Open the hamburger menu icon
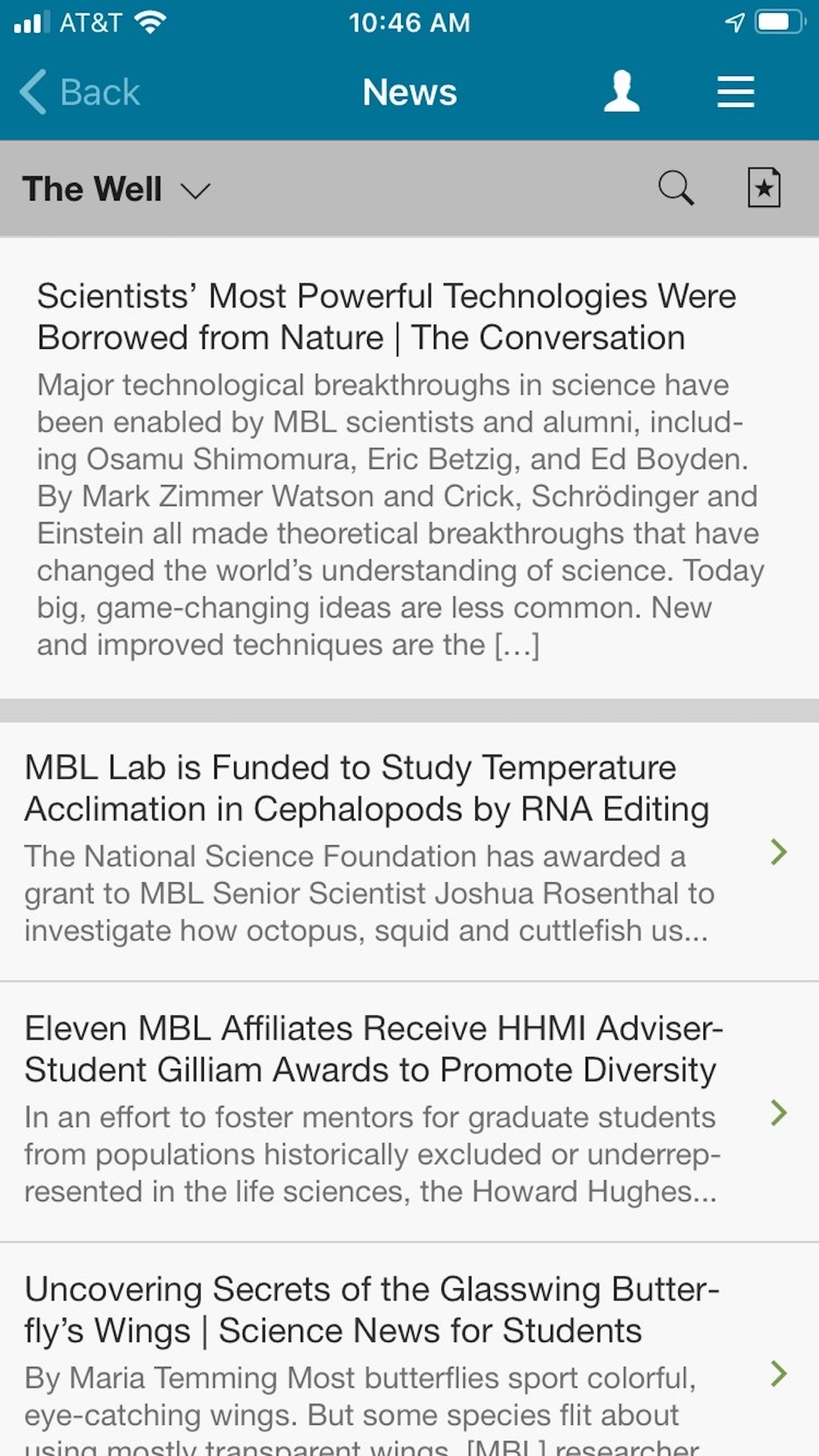This screenshot has width=819, height=1456. click(x=735, y=92)
